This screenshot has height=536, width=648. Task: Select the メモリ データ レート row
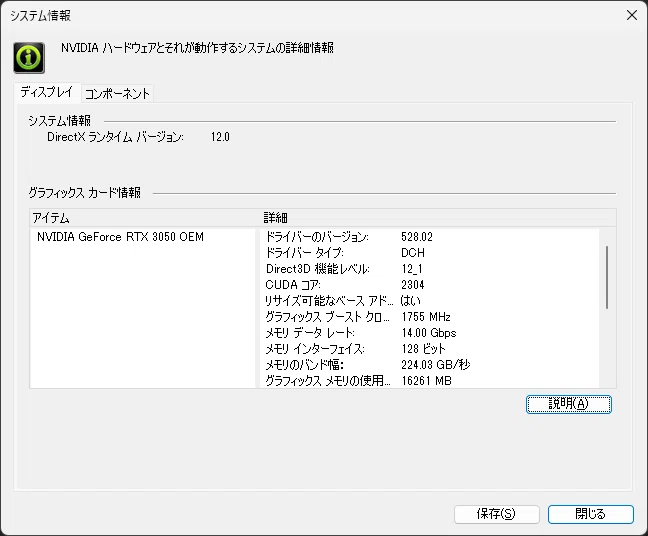[x=431, y=333]
